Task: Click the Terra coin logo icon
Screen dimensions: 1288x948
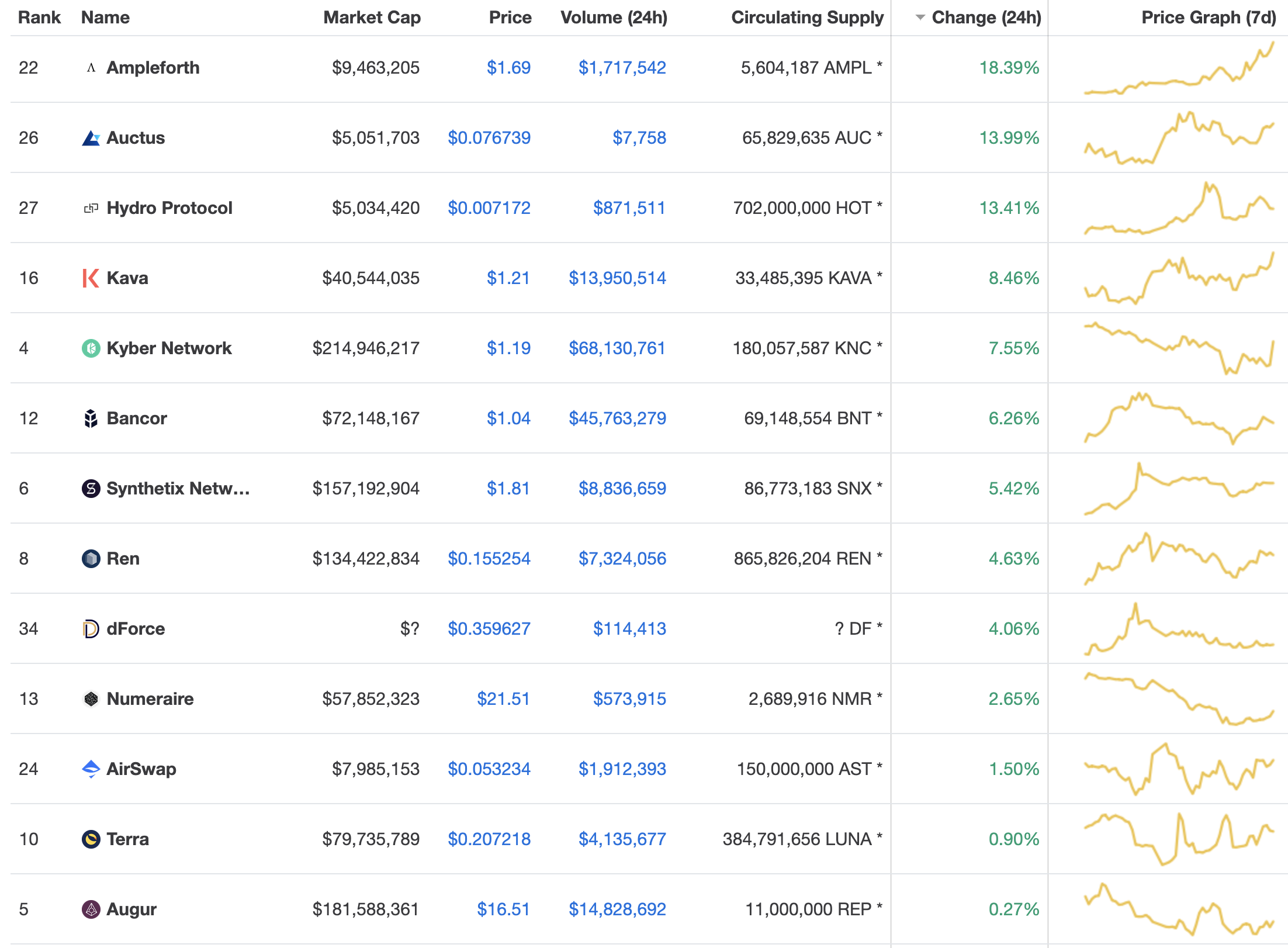Action: click(91, 839)
